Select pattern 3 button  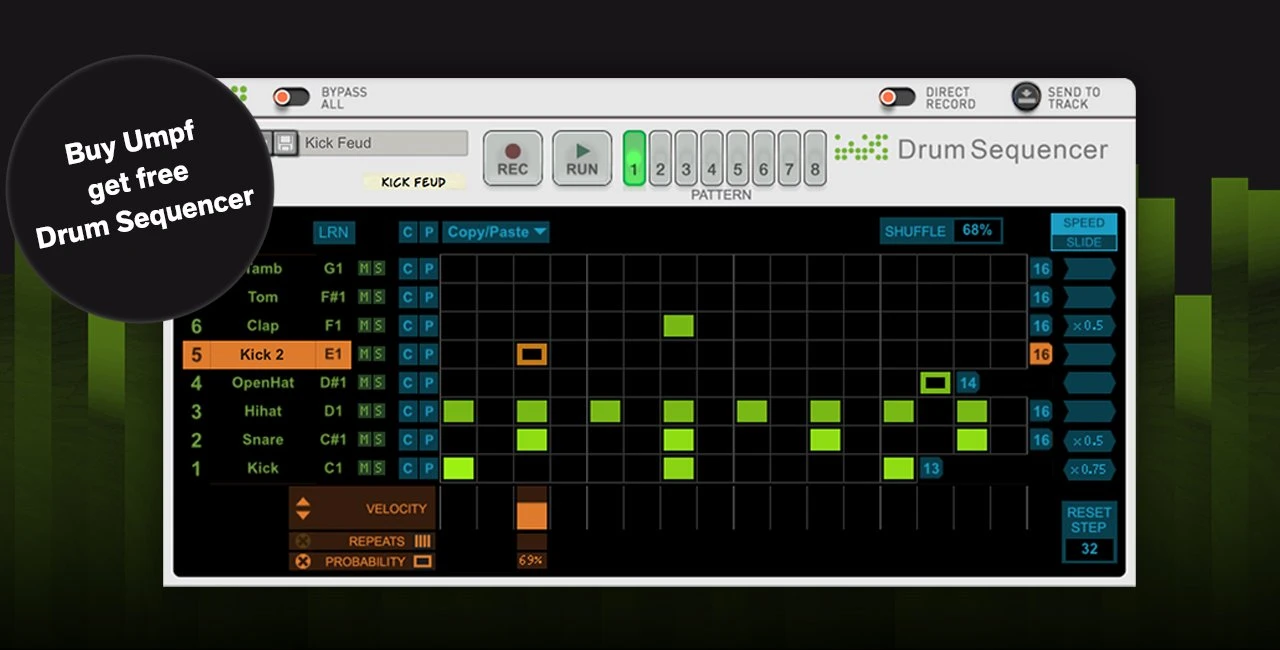pos(686,158)
